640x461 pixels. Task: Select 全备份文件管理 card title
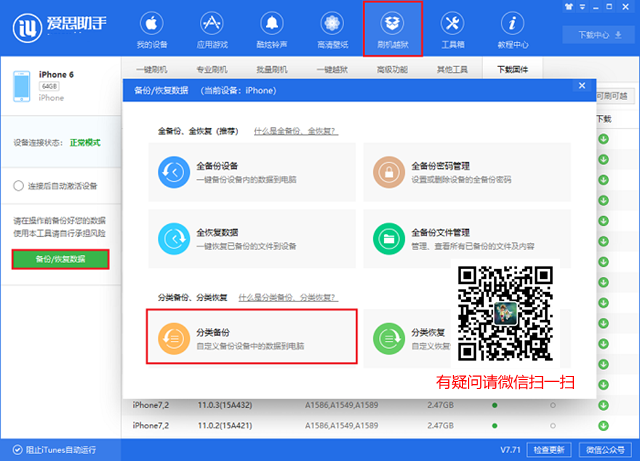(440, 232)
